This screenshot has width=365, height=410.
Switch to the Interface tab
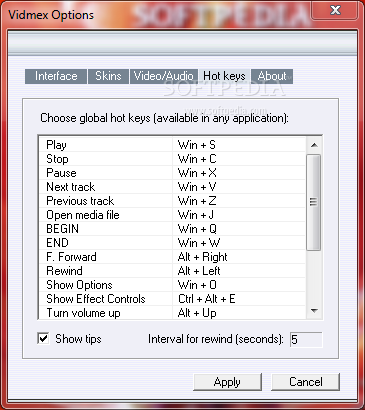point(56,76)
